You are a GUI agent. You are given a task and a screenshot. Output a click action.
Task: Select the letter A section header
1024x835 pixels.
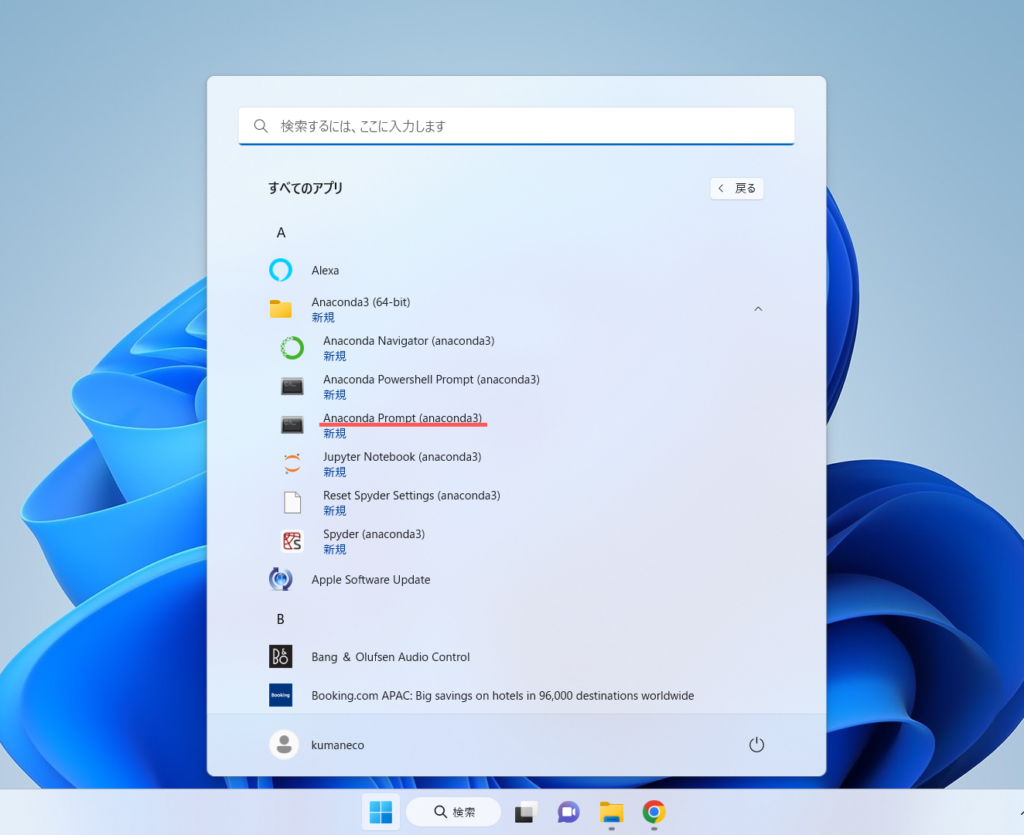281,232
